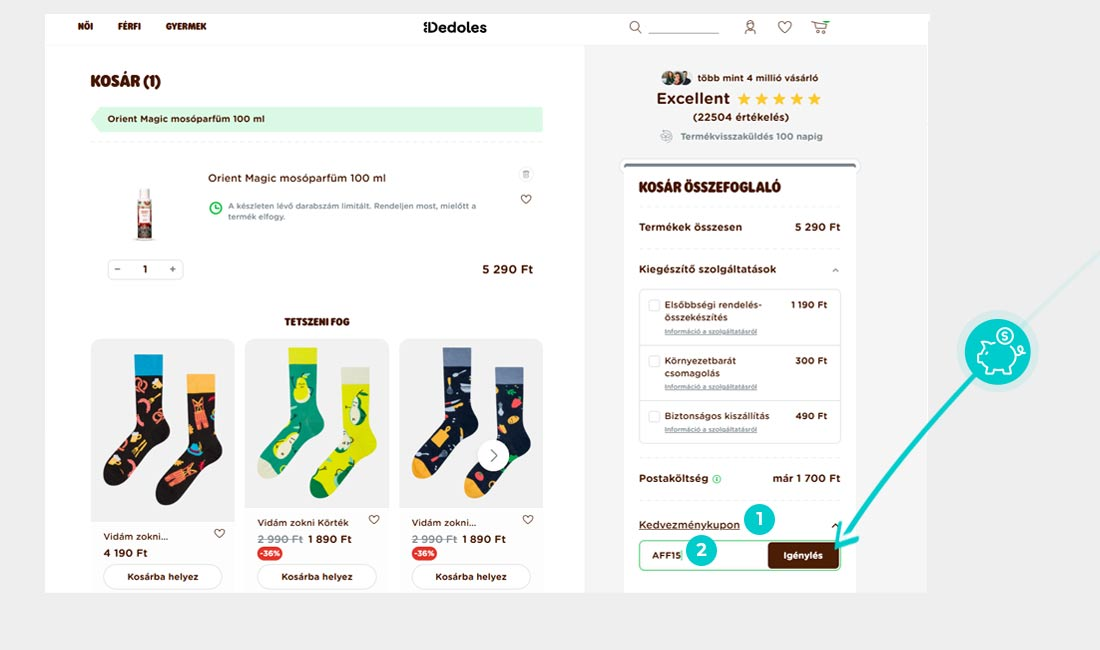Check Biztonságos kiszállítás option
This screenshot has width=1100, height=650.
[x=654, y=417]
